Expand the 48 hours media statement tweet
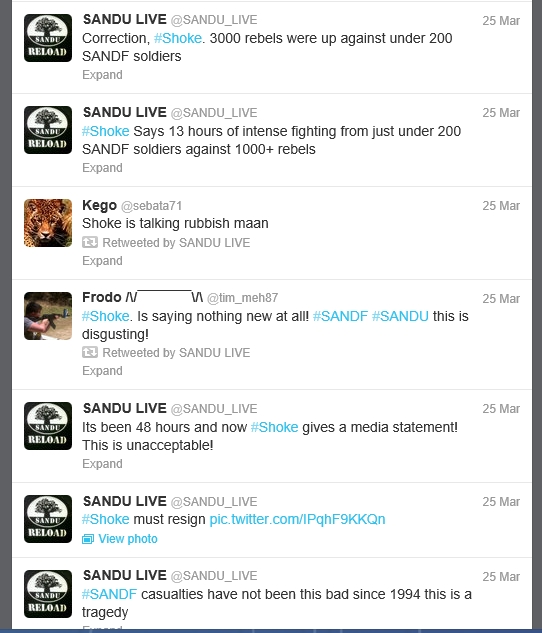Viewport: 542px width, 633px height. [102, 463]
